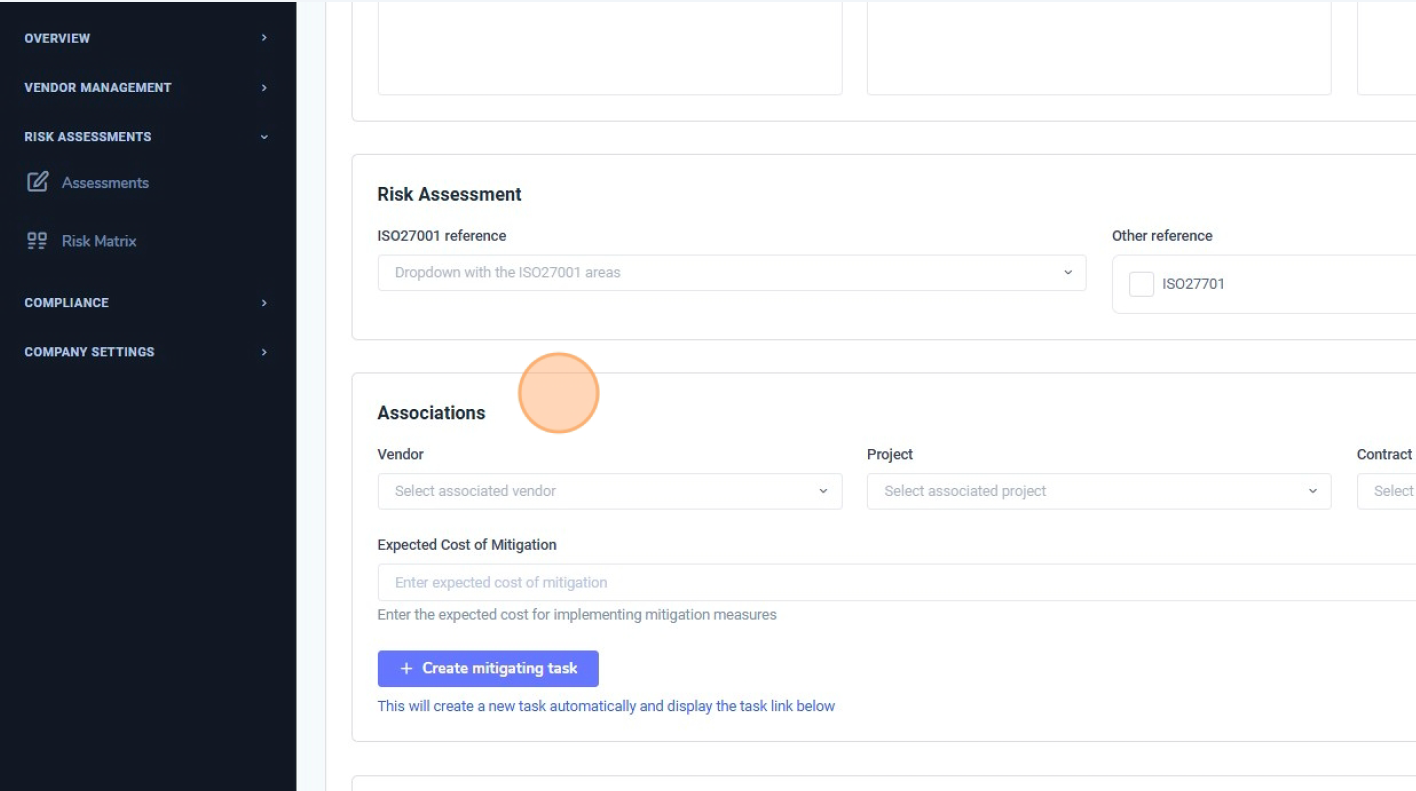Click the expected cost of mitigation field

coord(700,582)
